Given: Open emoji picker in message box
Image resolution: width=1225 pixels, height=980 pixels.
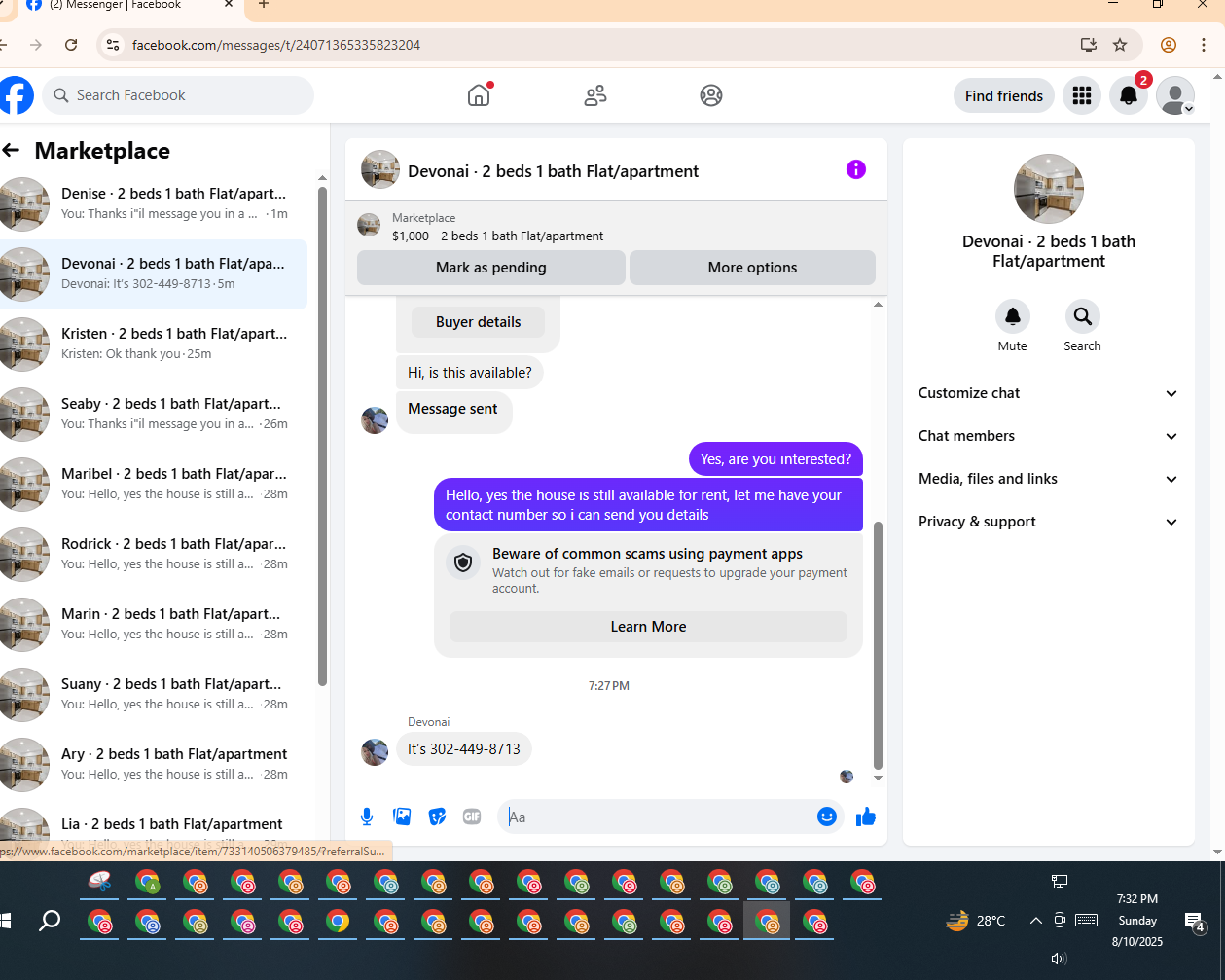Looking at the screenshot, I should pos(827,817).
